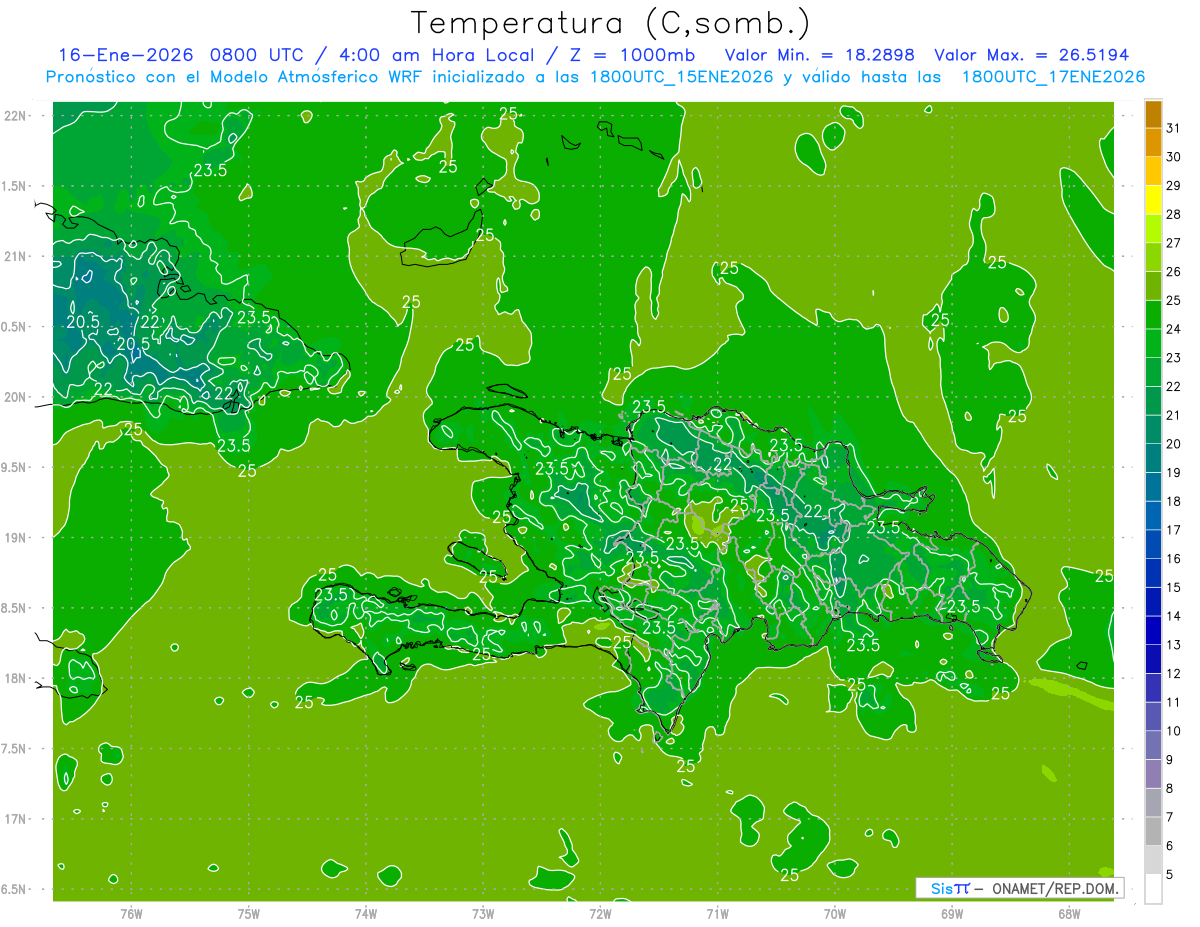Click the "75W" longitude label
1200x927 pixels.
click(248, 914)
